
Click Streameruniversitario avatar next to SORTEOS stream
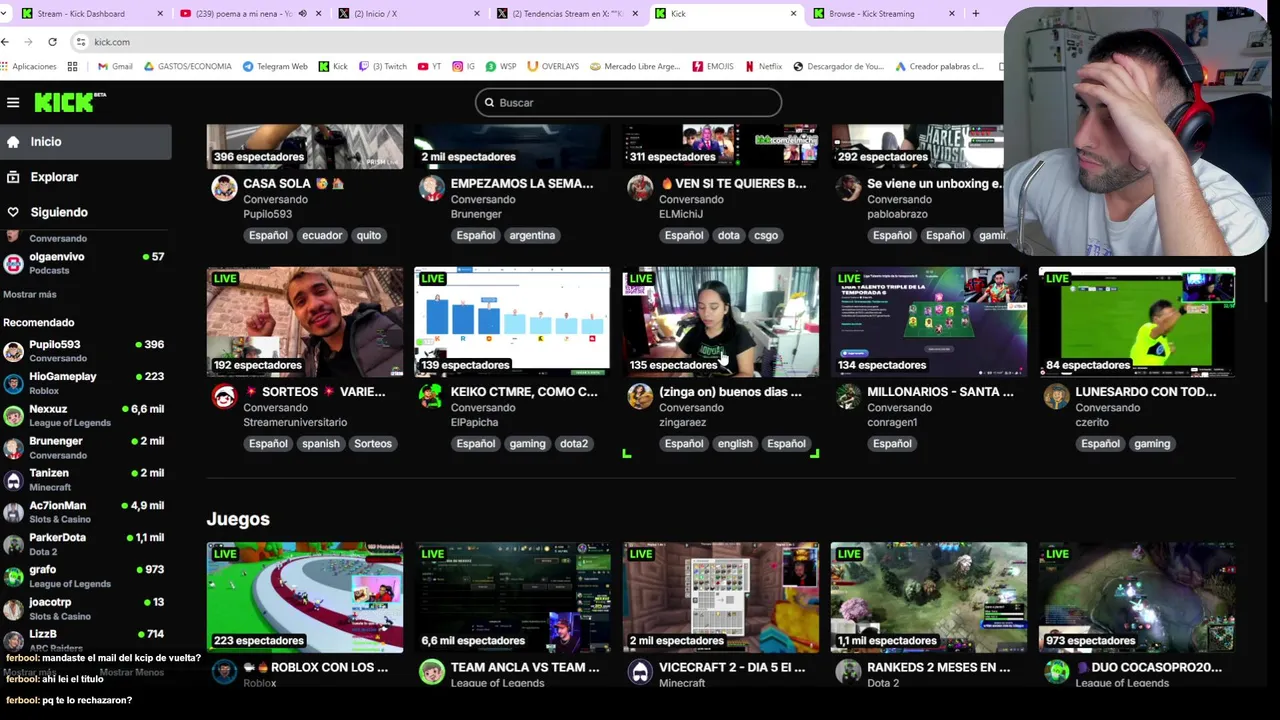coord(224,396)
